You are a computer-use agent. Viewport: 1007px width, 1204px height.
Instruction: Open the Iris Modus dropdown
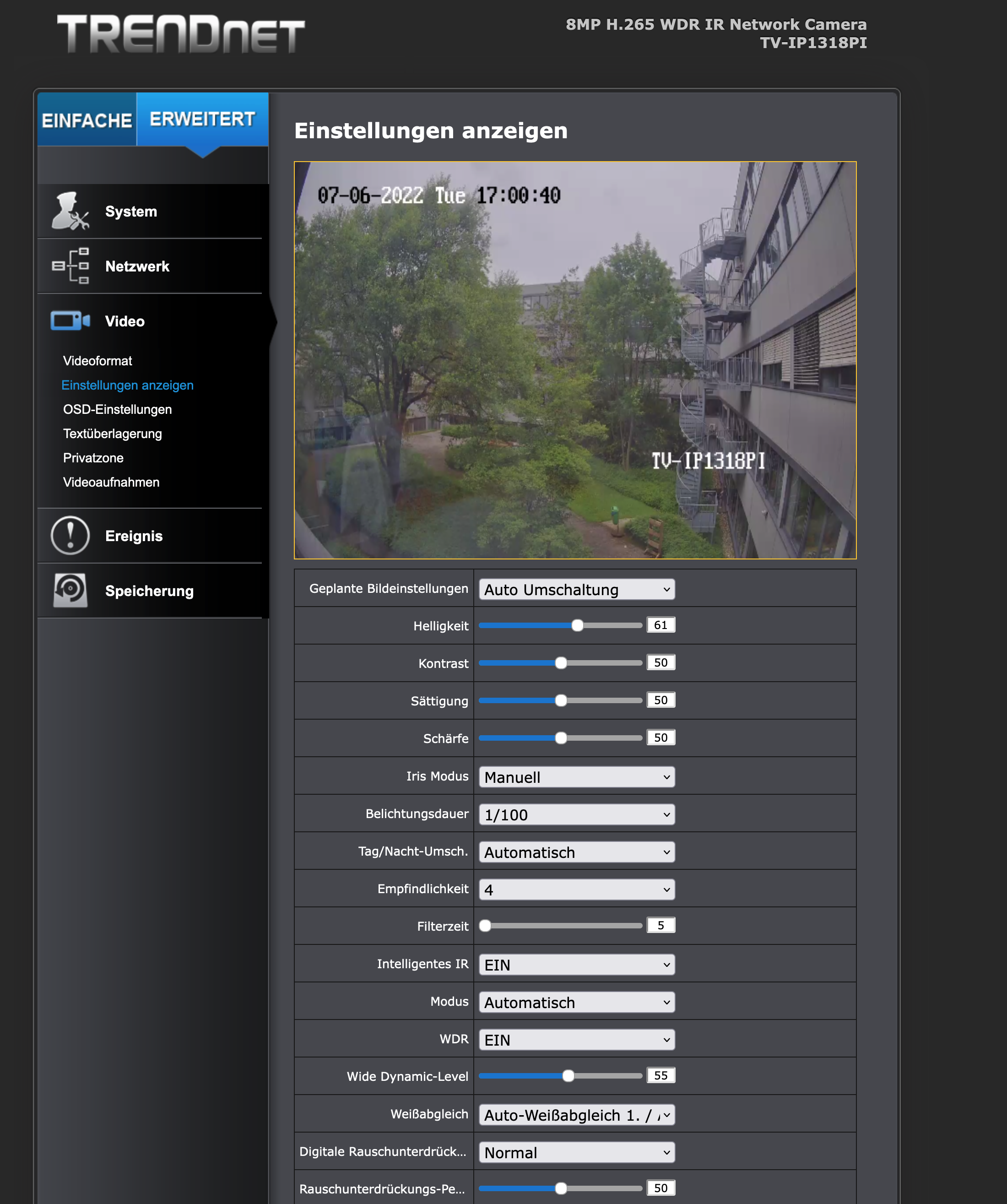point(576,777)
